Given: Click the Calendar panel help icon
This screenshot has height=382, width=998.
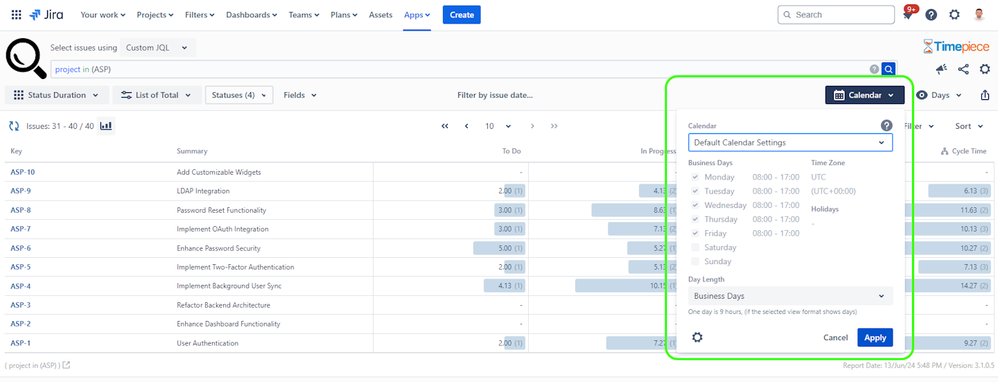Looking at the screenshot, I should click(887, 125).
